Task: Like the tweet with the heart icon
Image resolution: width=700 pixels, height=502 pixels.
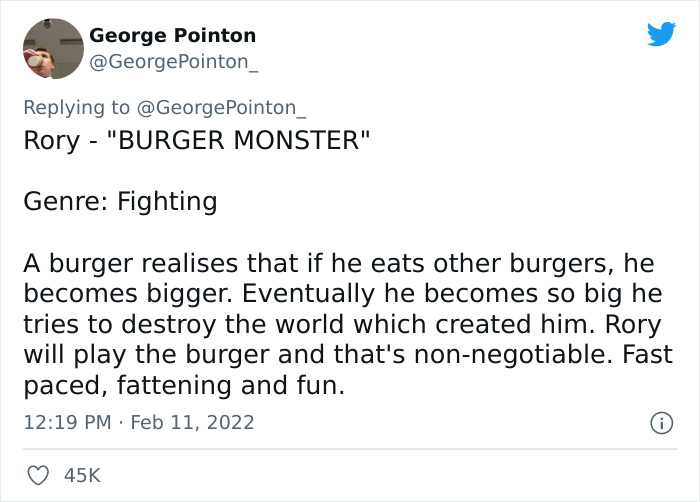Action: click(36, 475)
